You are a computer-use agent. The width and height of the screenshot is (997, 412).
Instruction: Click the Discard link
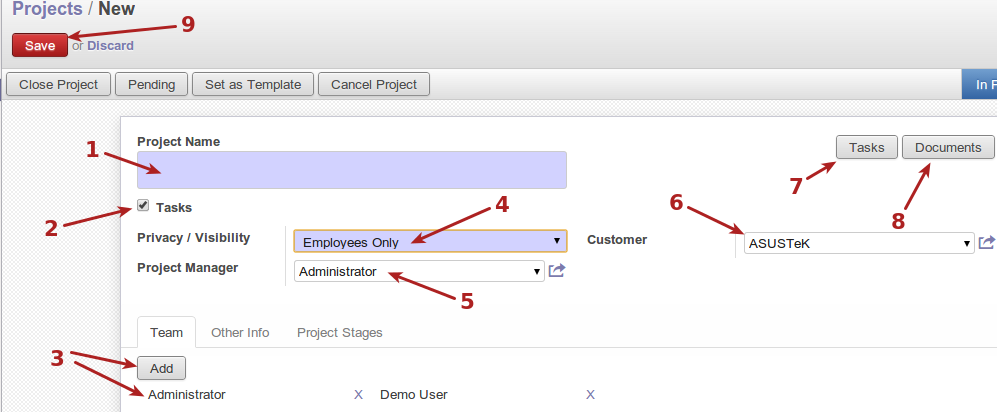(x=110, y=45)
